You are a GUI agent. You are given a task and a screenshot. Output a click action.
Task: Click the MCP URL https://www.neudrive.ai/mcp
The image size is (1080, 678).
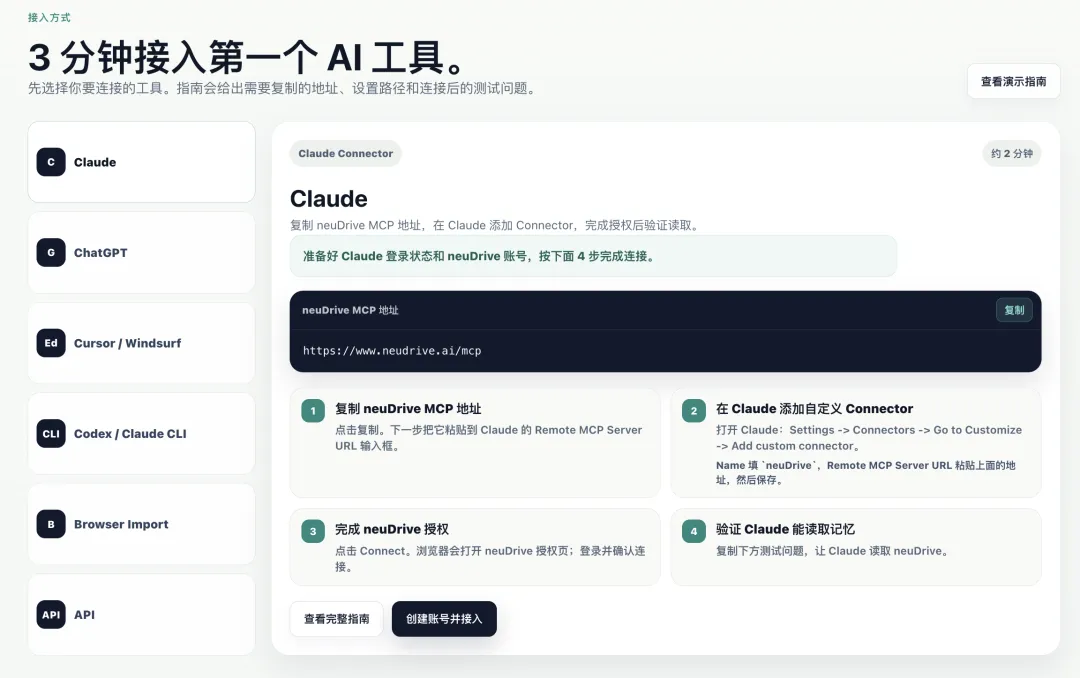(392, 351)
